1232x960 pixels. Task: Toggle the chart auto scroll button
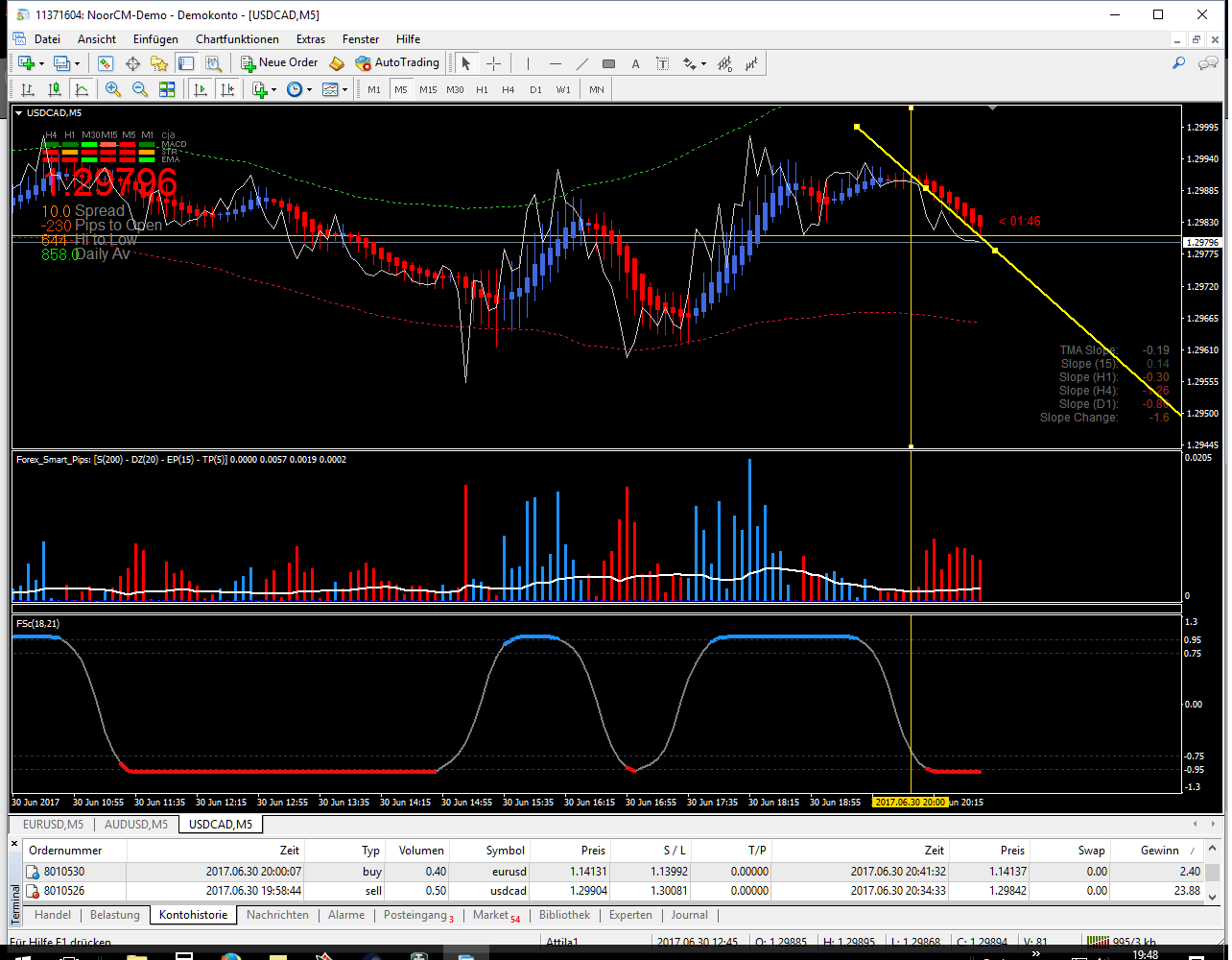click(x=201, y=89)
